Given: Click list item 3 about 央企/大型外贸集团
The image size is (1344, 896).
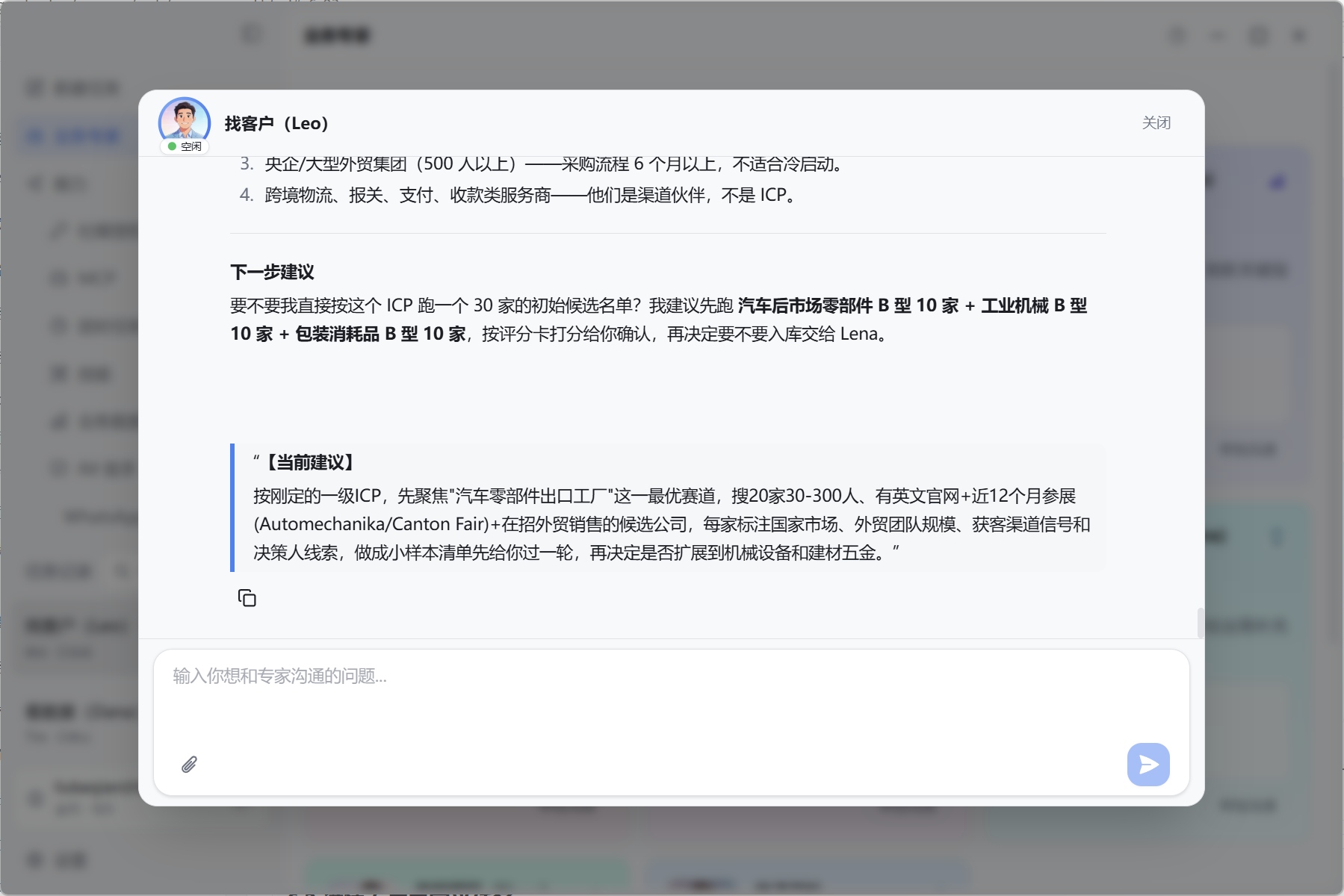Looking at the screenshot, I should (542, 164).
